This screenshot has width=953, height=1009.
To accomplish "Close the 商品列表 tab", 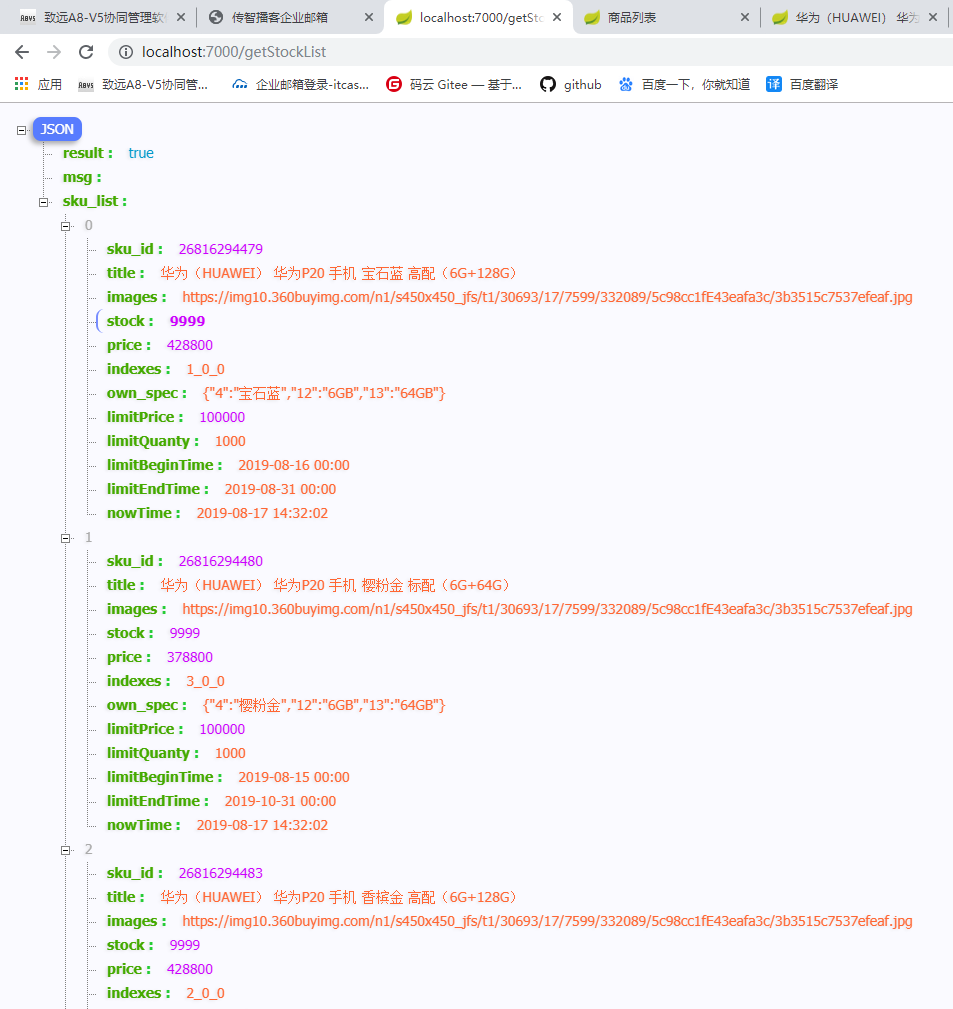I will coord(745,17).
